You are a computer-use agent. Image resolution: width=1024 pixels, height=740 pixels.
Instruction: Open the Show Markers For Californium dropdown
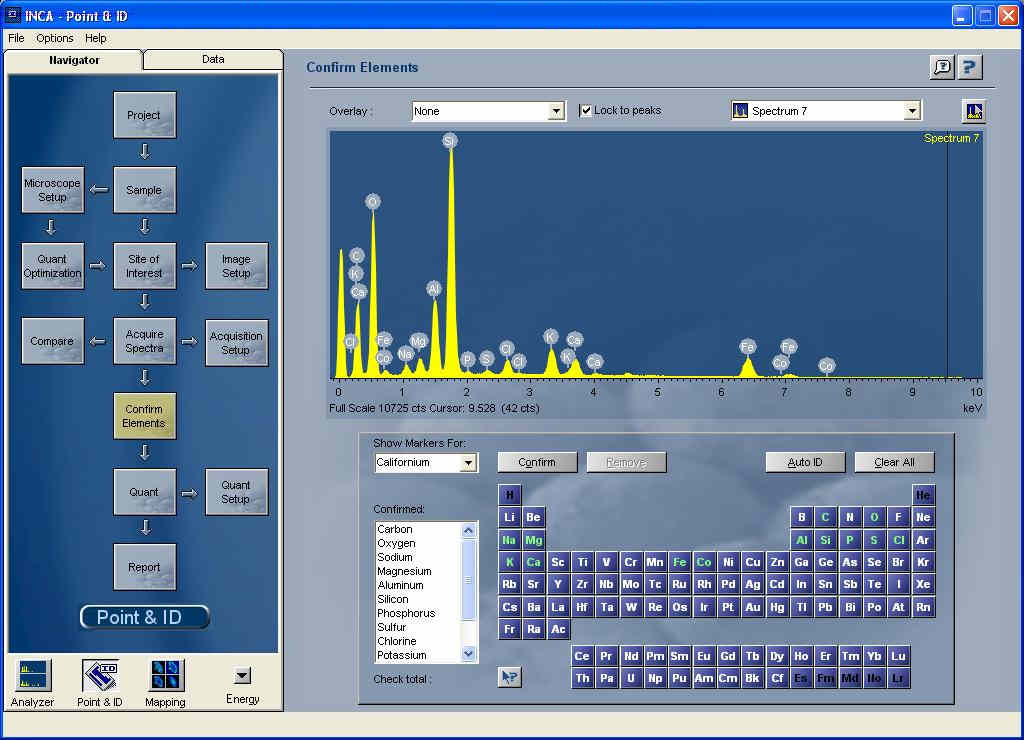pos(467,463)
